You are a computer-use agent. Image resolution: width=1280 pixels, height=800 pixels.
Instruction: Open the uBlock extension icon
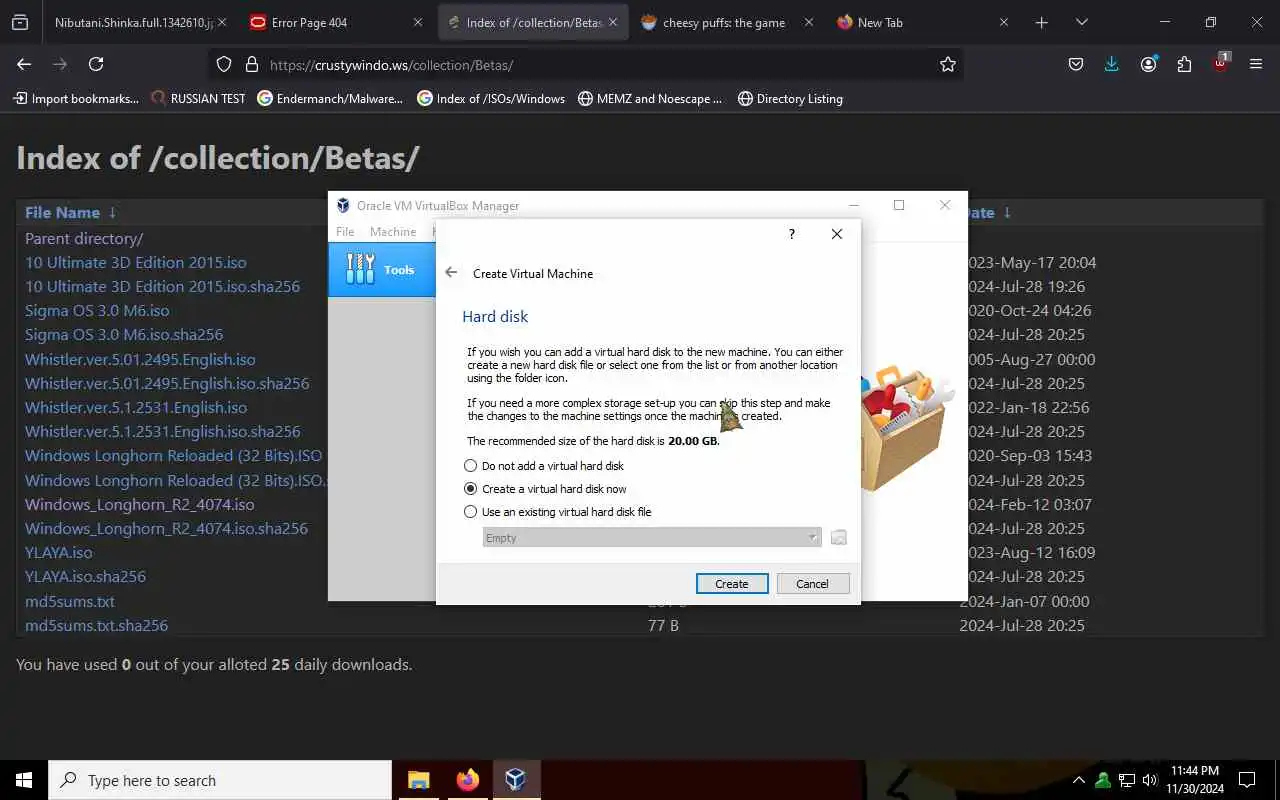1221,62
